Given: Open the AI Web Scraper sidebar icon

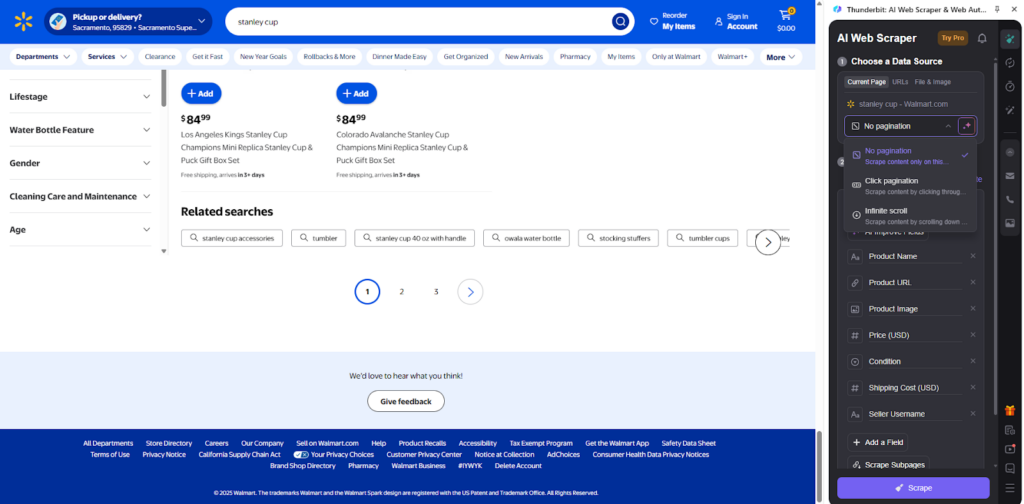Looking at the screenshot, I should point(1010,39).
